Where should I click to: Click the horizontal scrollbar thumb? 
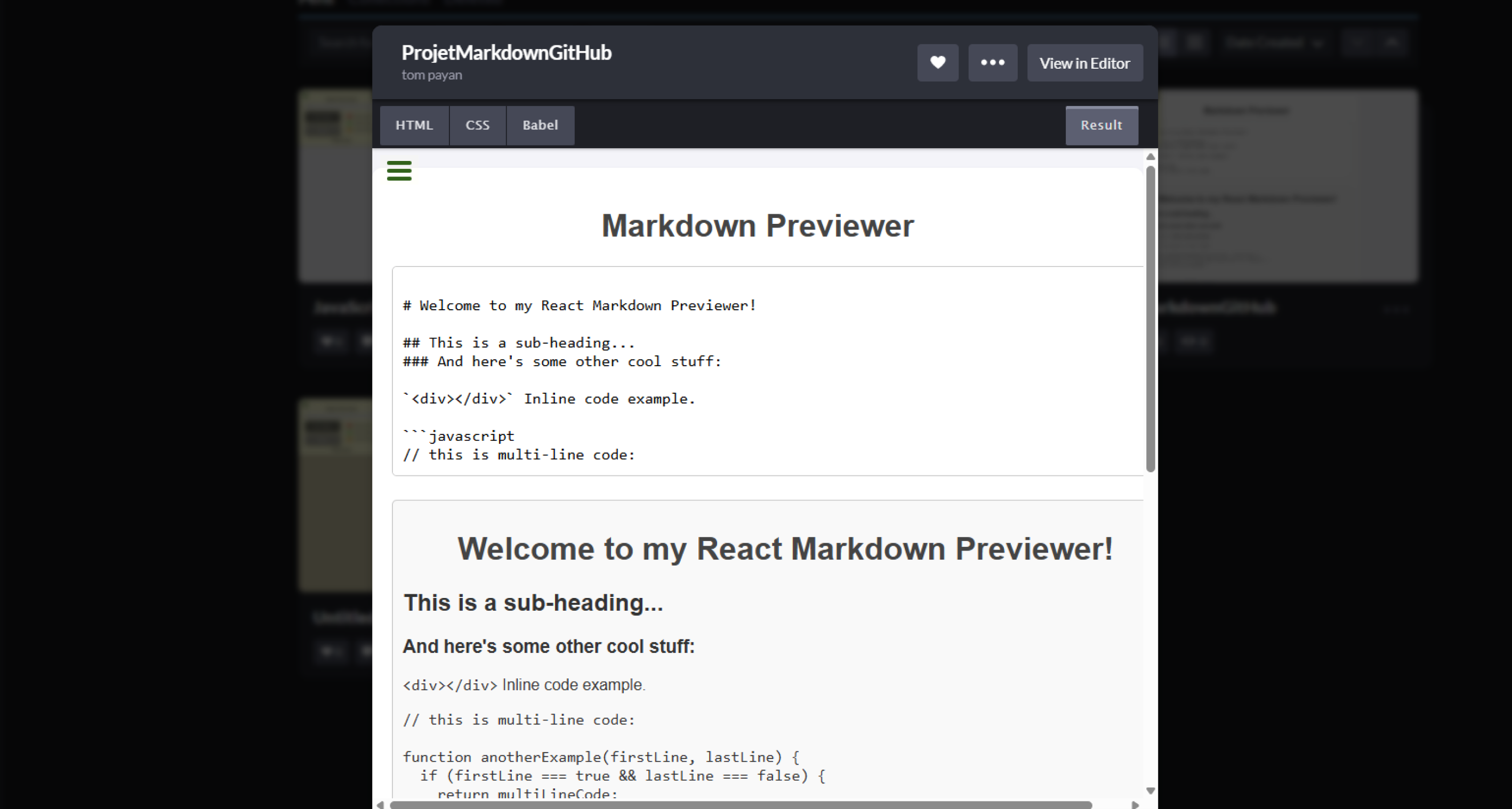(741, 804)
